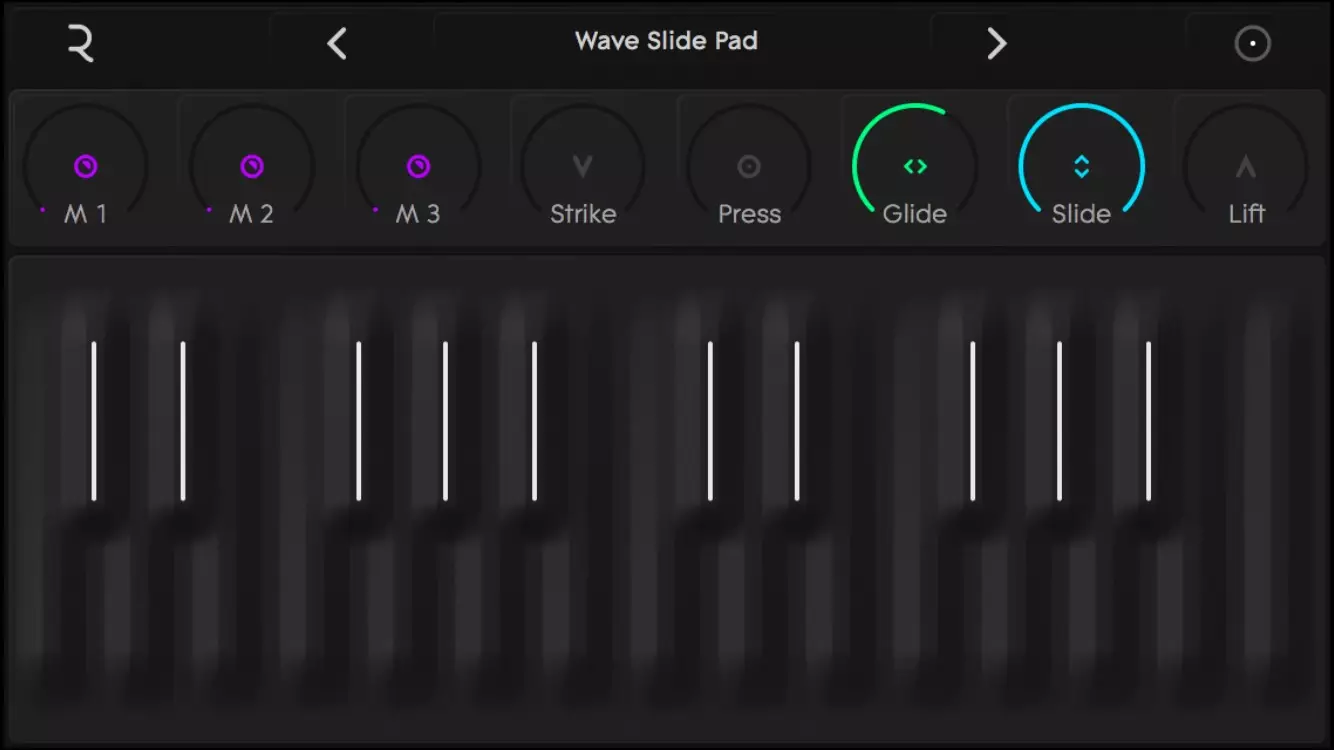This screenshot has height=750, width=1334.
Task: Go to the next preset with right arrow
Action: (996, 43)
